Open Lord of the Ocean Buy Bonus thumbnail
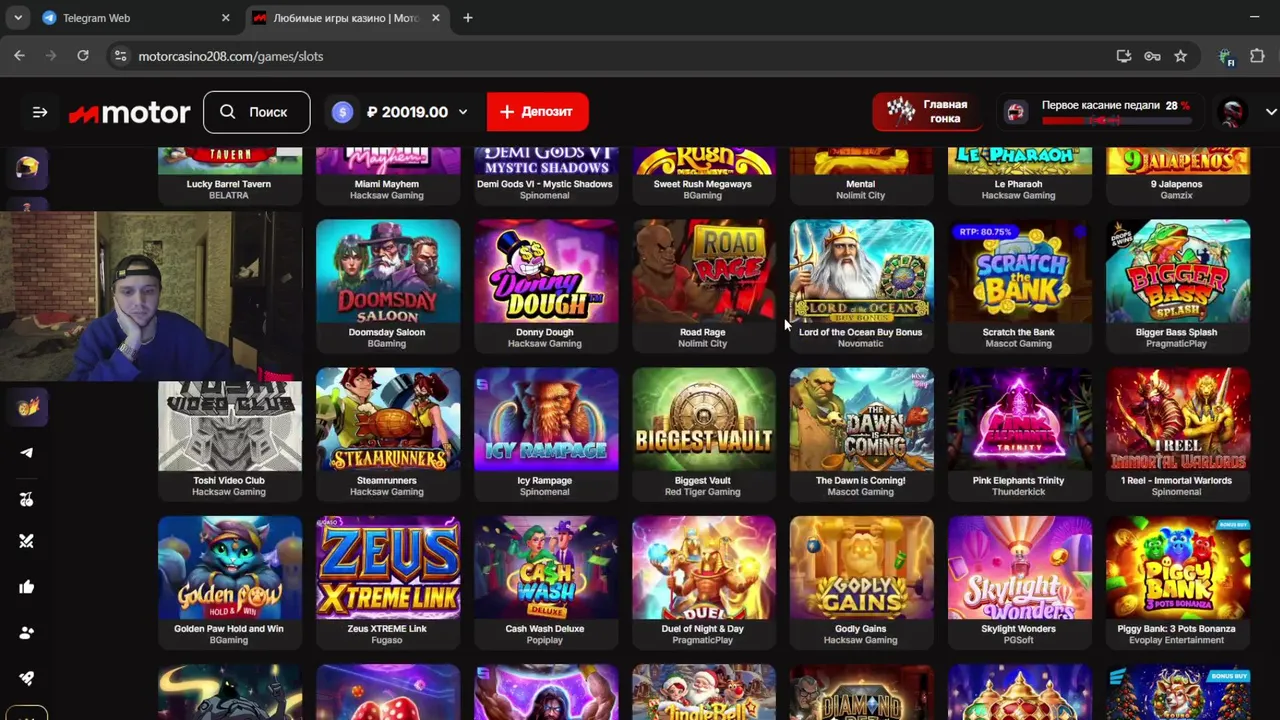Viewport: 1280px width, 720px height. coord(862,272)
